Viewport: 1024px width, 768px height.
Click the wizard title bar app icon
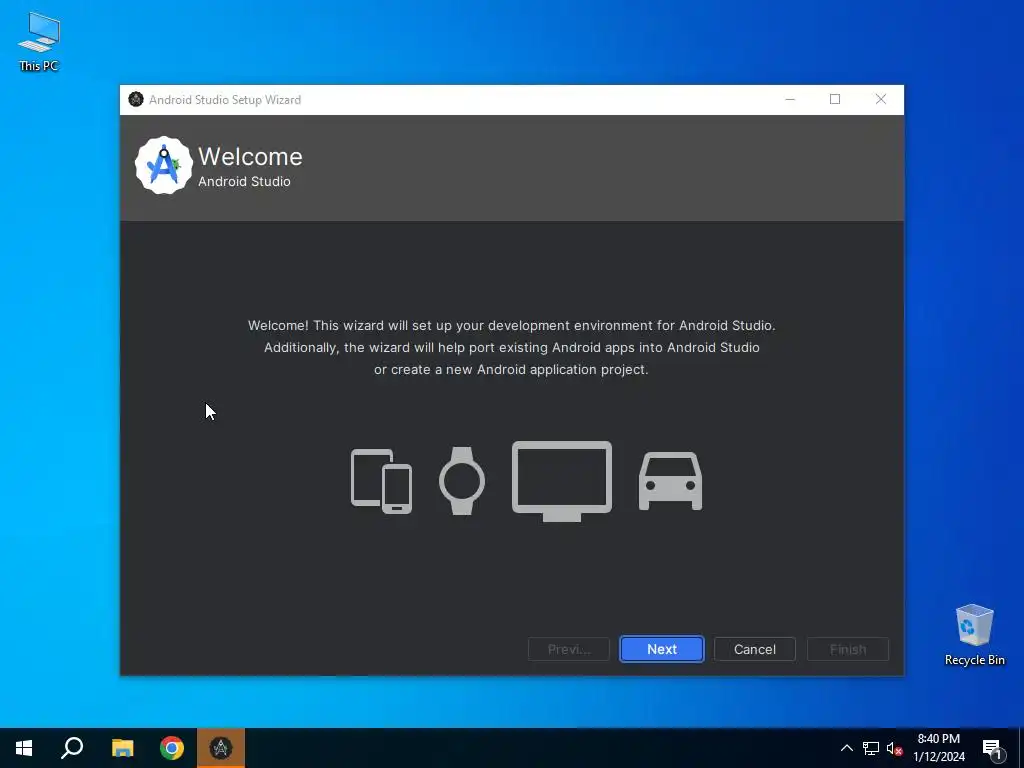[136, 99]
